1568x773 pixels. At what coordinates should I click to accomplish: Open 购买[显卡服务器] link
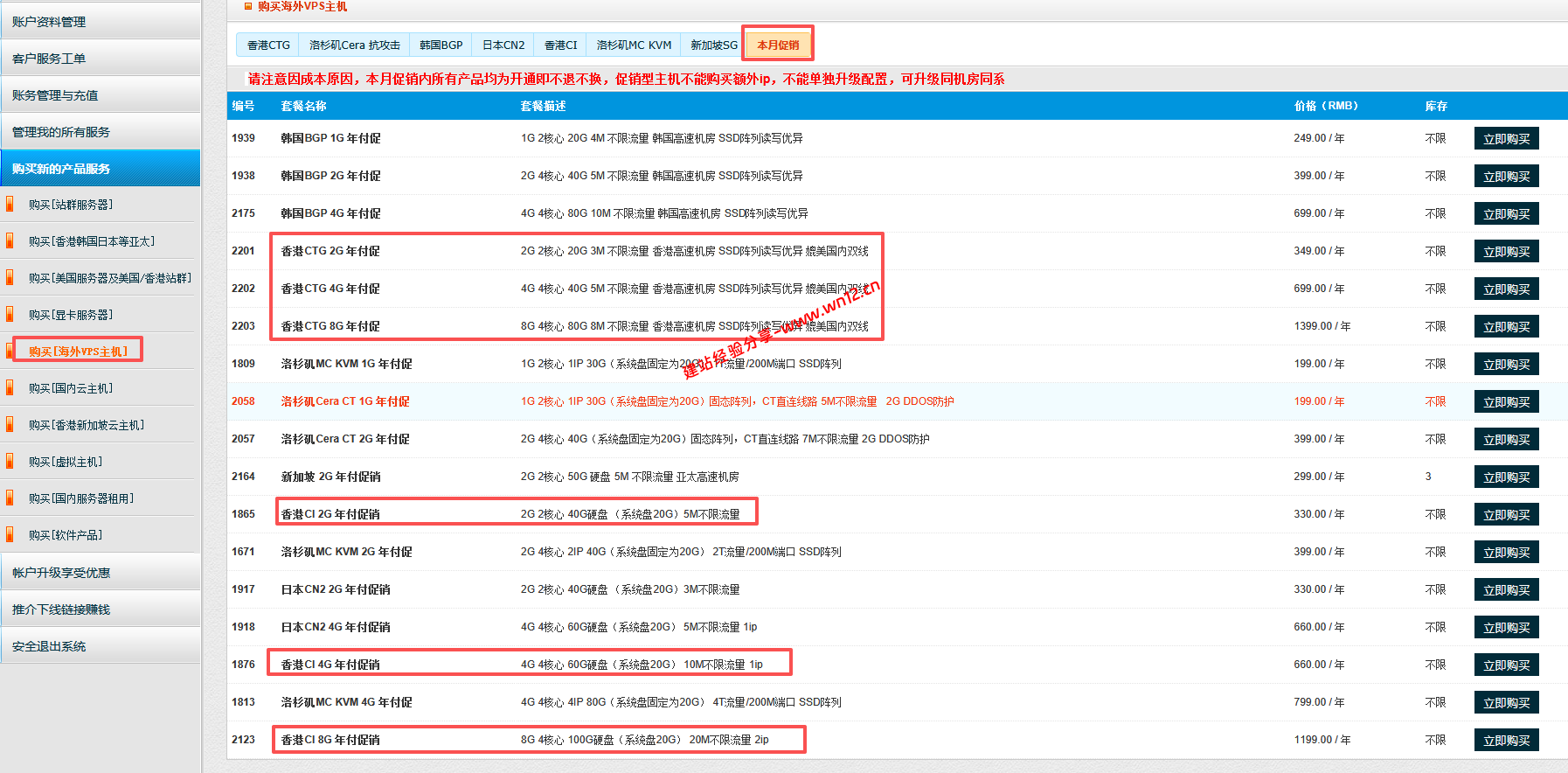pyautogui.click(x=71, y=315)
